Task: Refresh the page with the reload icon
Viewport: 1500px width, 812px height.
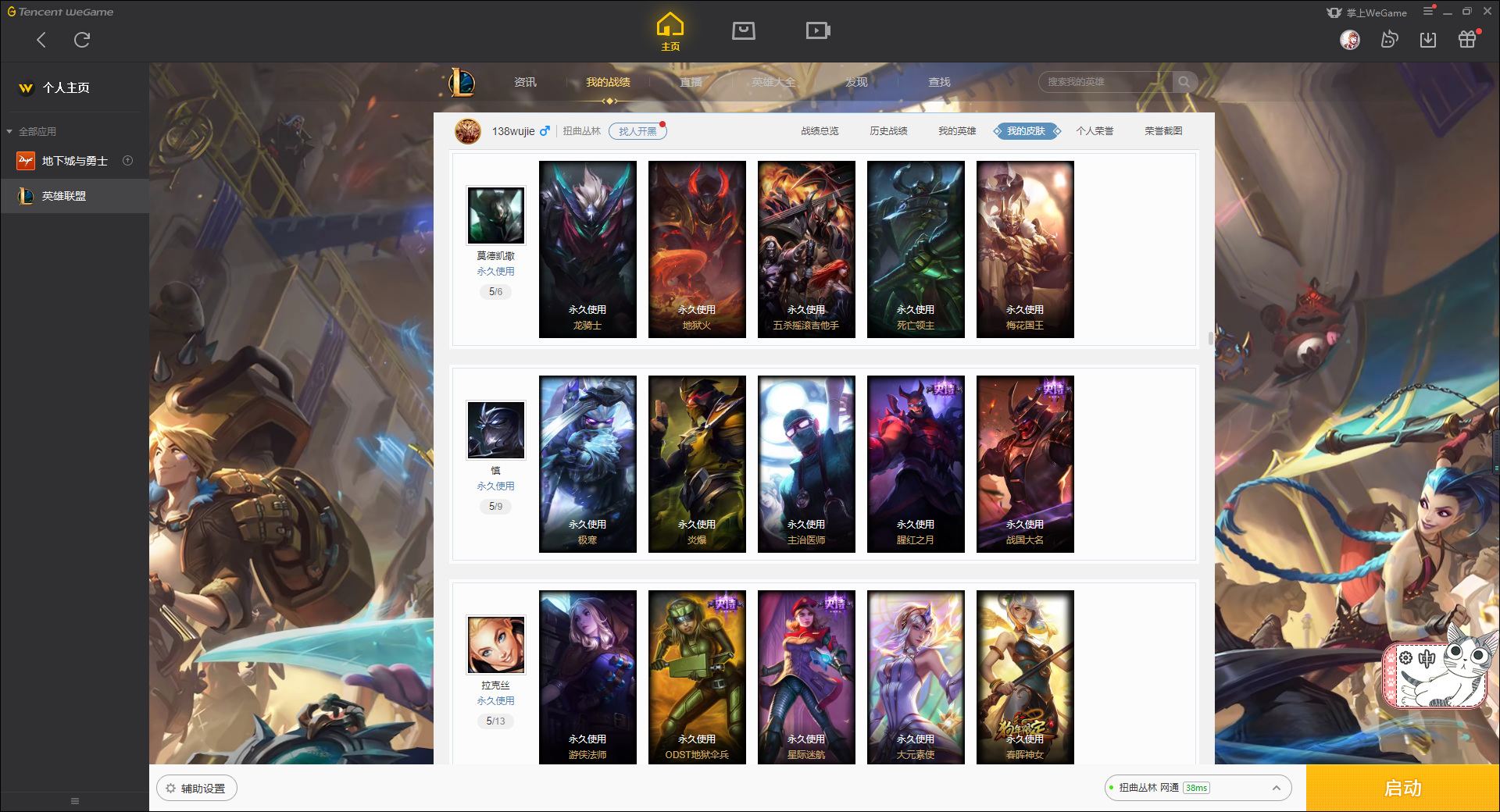Action: (x=82, y=40)
